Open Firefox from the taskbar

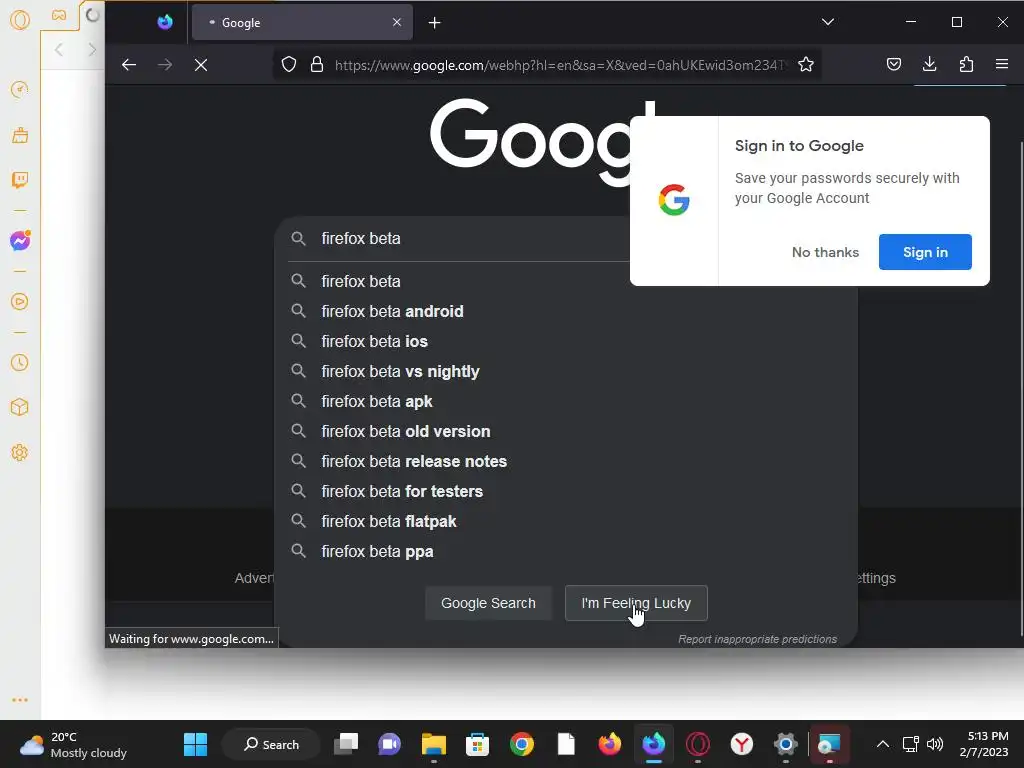click(x=610, y=744)
